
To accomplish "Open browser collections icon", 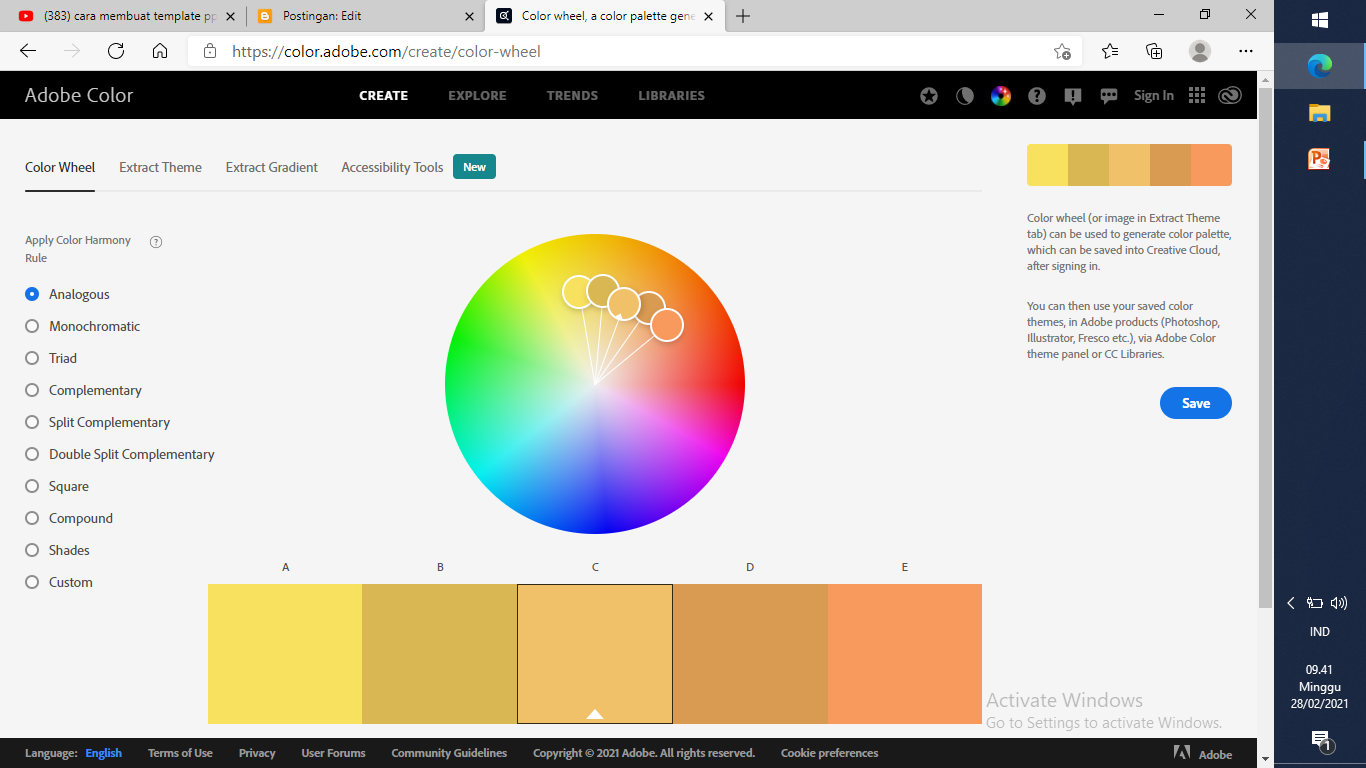I will (x=1154, y=51).
